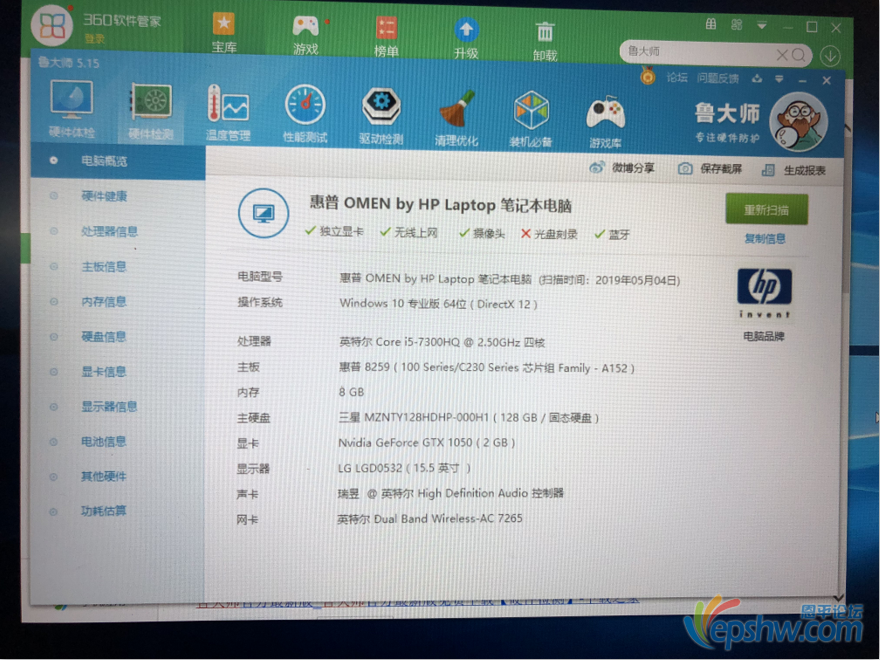Share via 微博分享

(622, 167)
